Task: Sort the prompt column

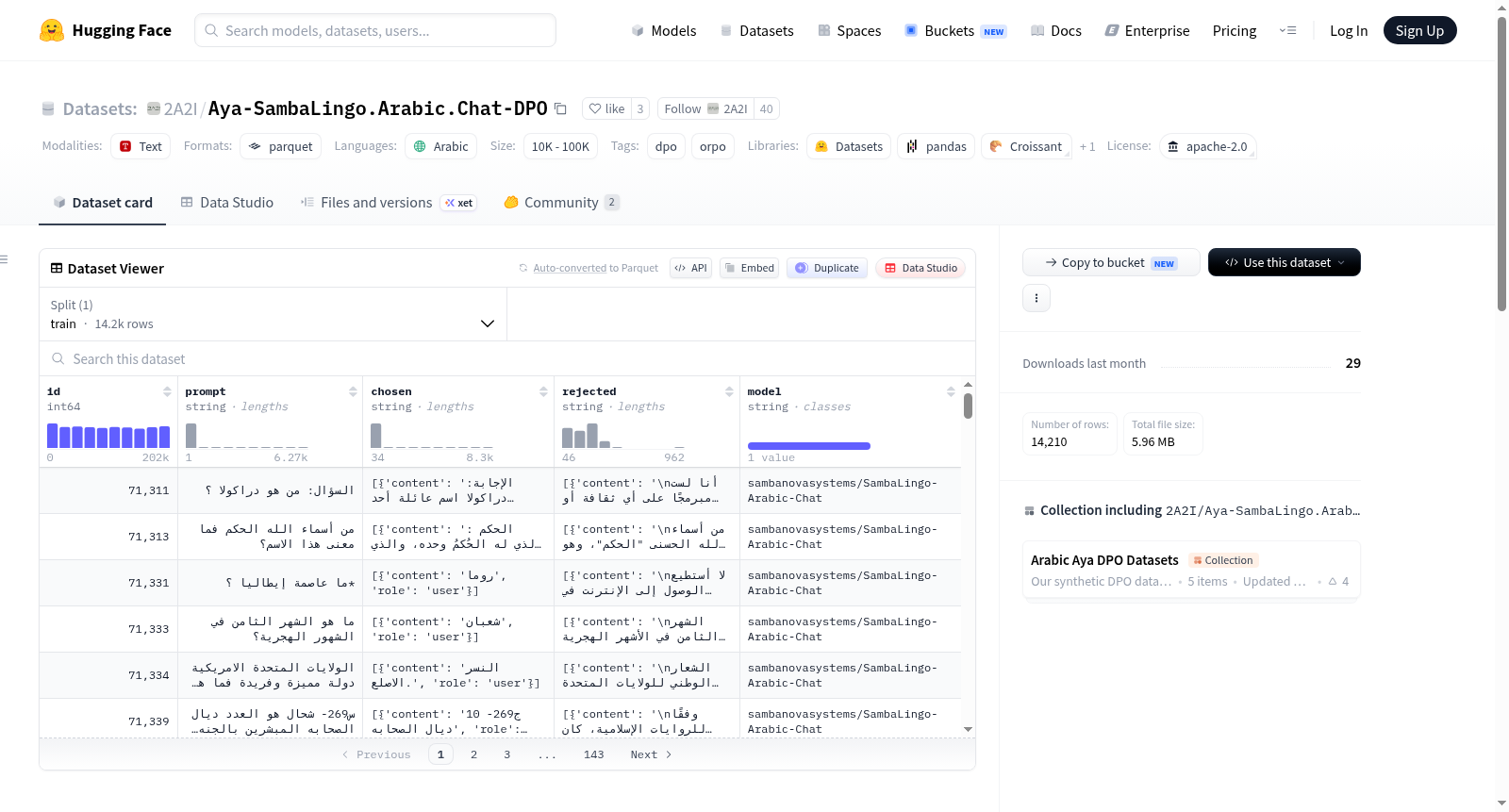Action: (353, 391)
